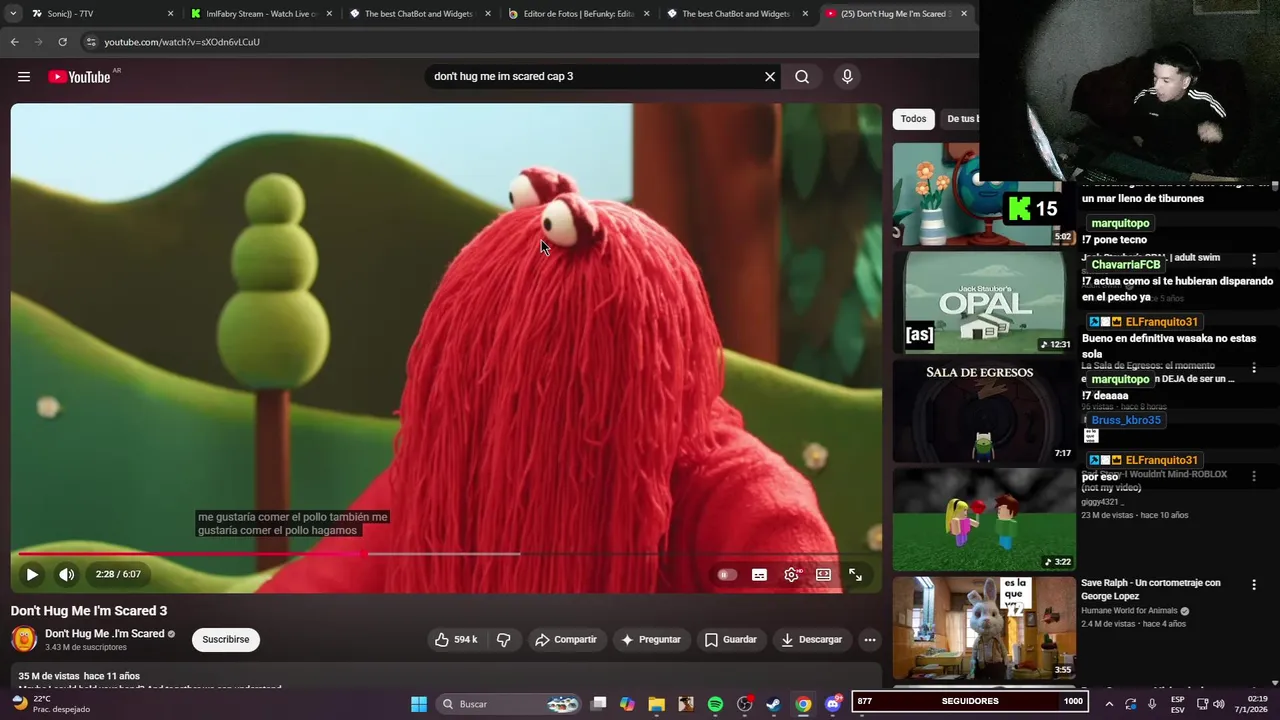Dislike the video
Viewport: 1280px width, 720px height.
click(504, 640)
